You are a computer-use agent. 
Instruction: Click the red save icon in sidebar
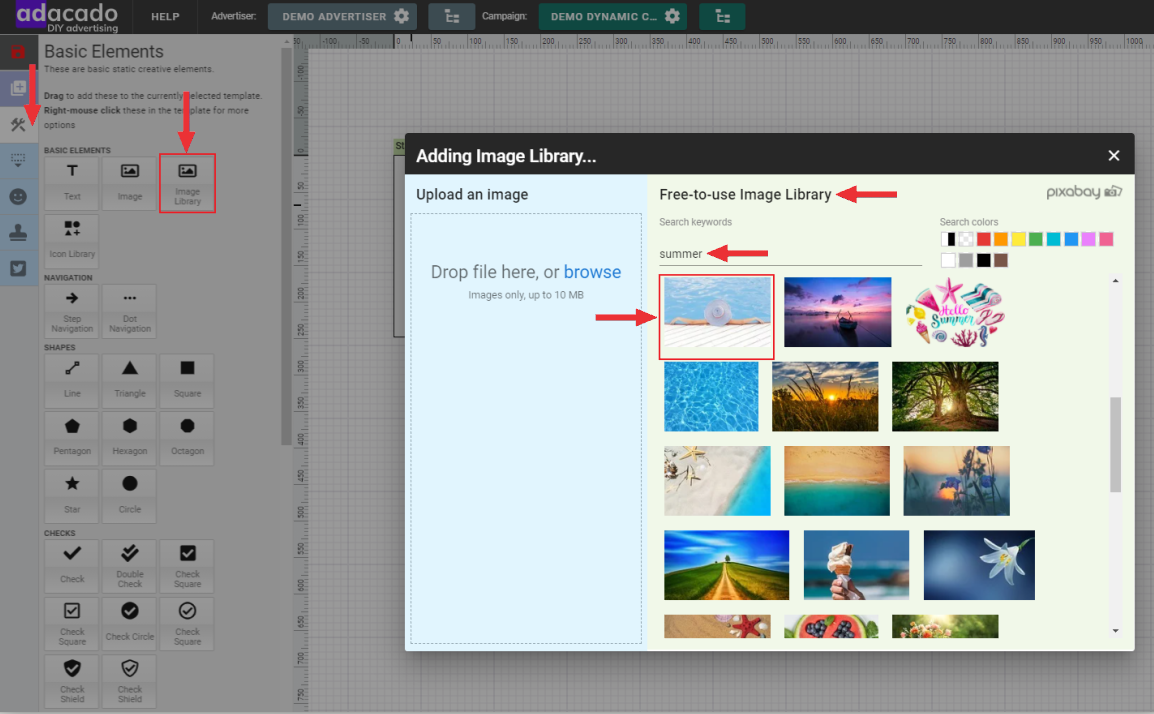point(18,52)
